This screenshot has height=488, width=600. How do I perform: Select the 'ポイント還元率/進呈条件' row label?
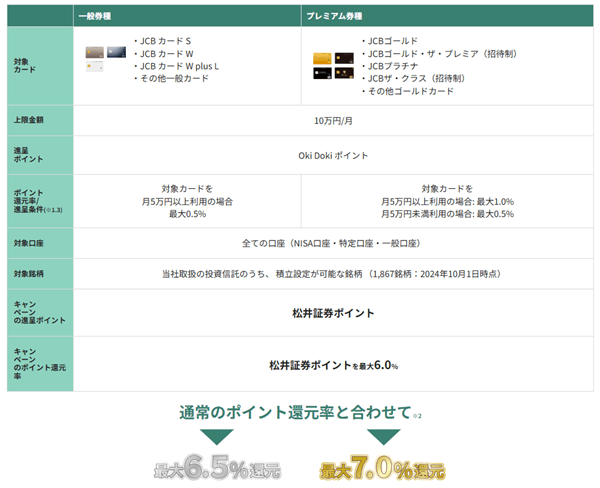click(x=38, y=201)
